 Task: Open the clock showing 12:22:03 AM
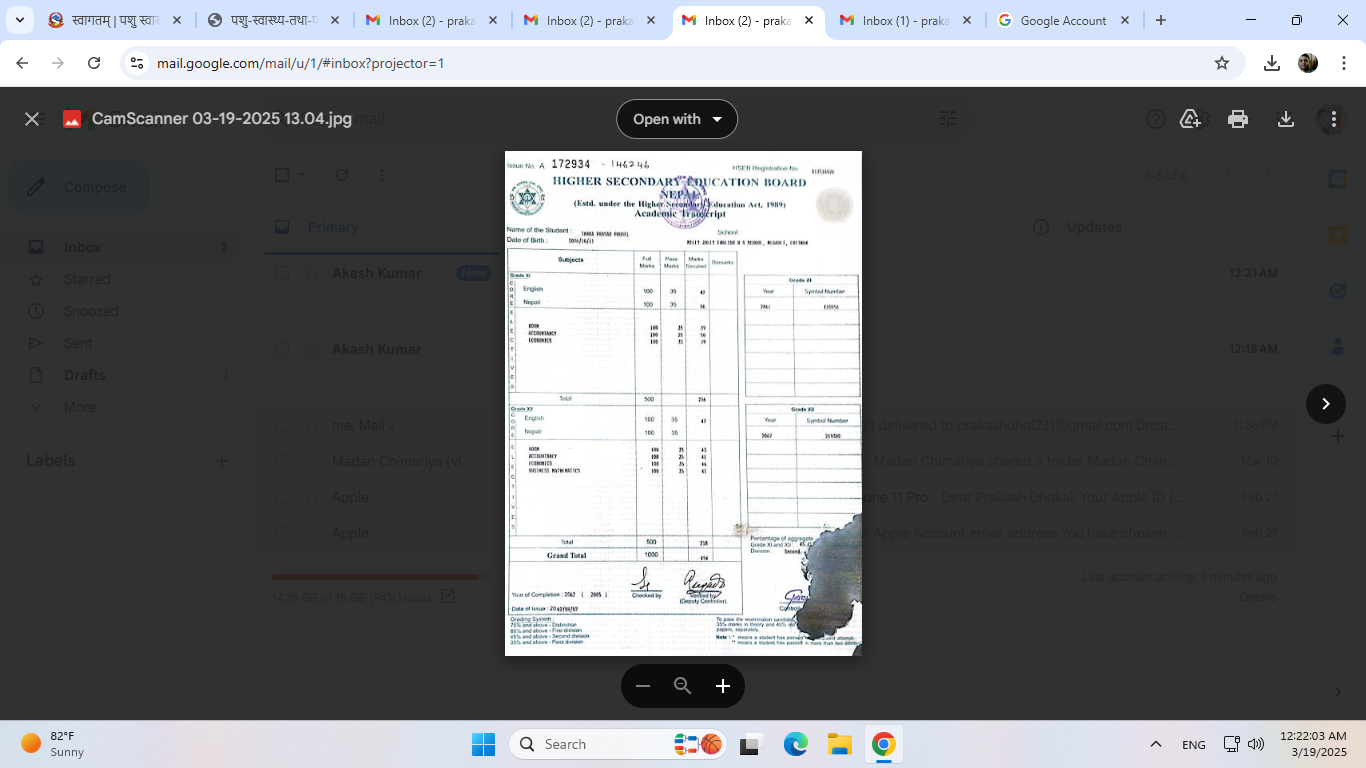point(1313,744)
